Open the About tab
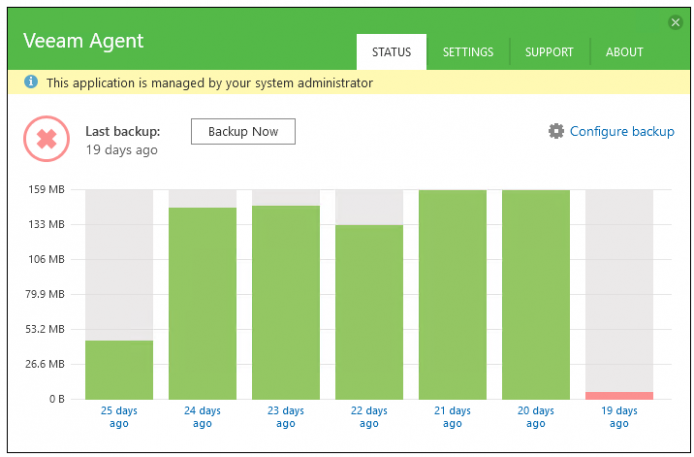The height and width of the screenshot is (457, 694). point(624,52)
